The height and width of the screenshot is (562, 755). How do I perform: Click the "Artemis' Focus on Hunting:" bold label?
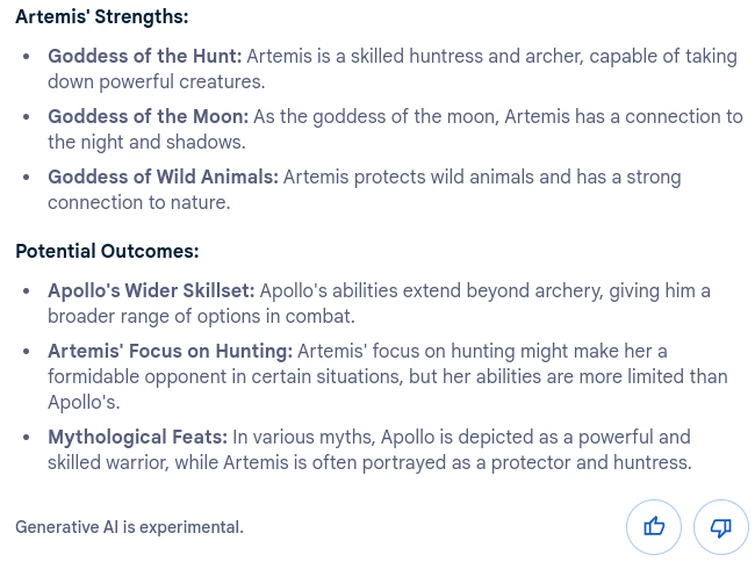[x=170, y=351]
